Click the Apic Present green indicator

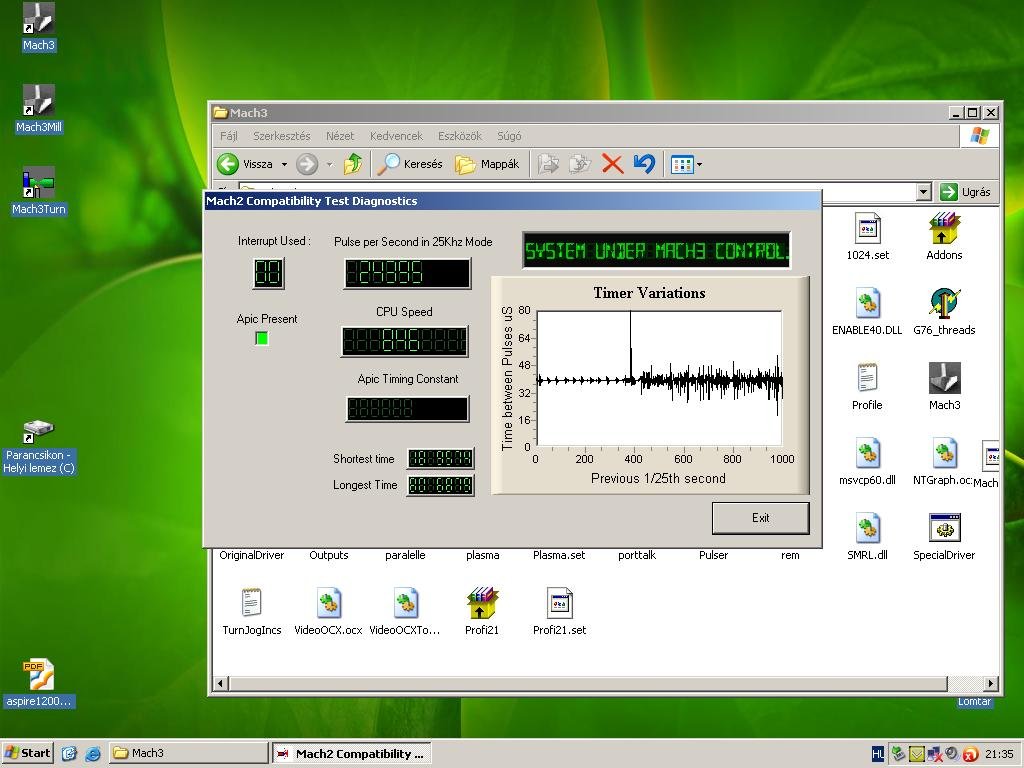(x=262, y=338)
